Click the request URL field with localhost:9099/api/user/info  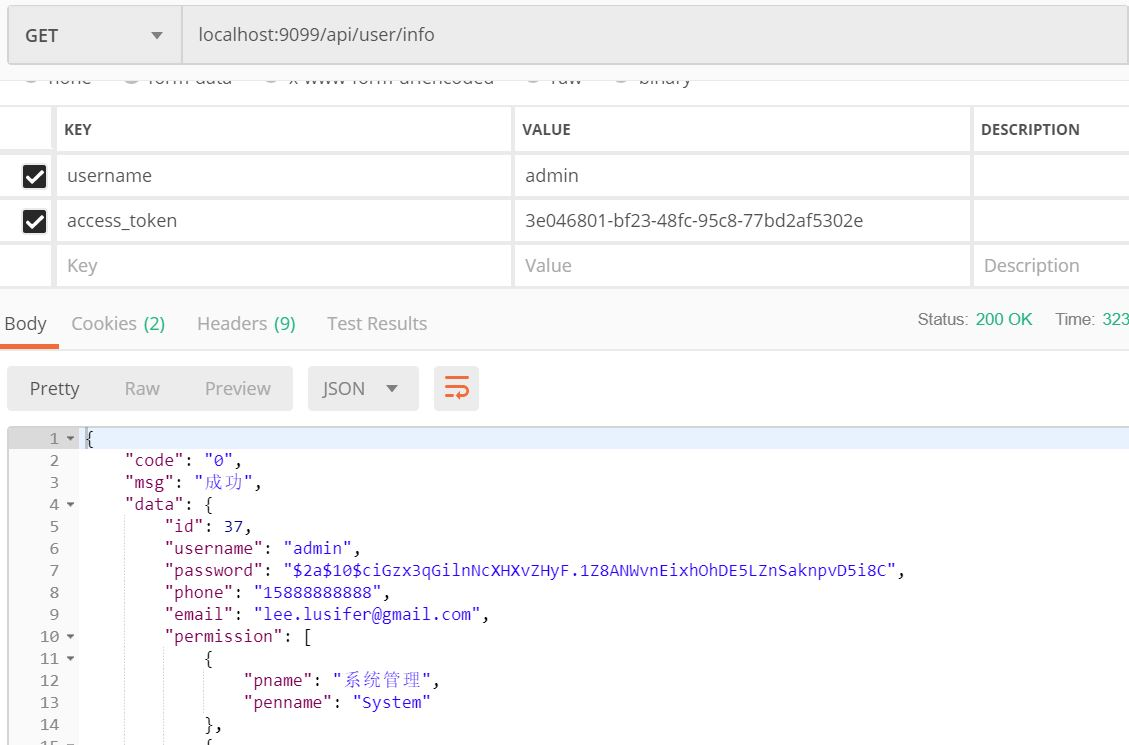point(655,35)
